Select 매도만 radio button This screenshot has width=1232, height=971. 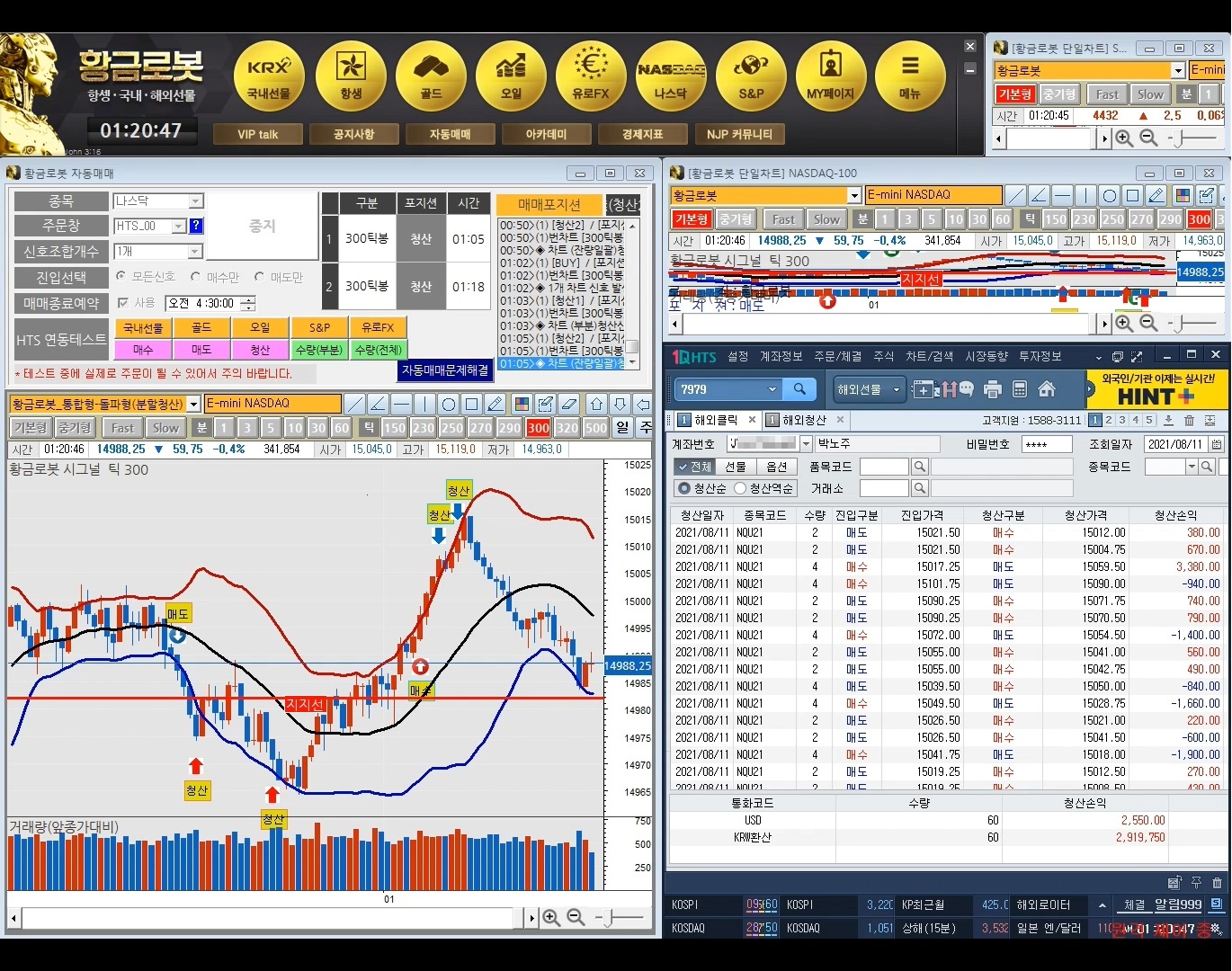coord(259,277)
